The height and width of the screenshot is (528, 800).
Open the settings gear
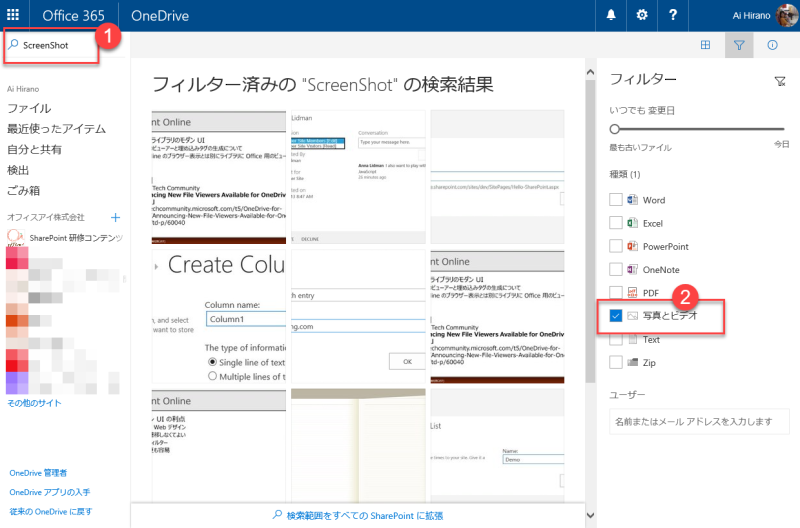(x=642, y=15)
